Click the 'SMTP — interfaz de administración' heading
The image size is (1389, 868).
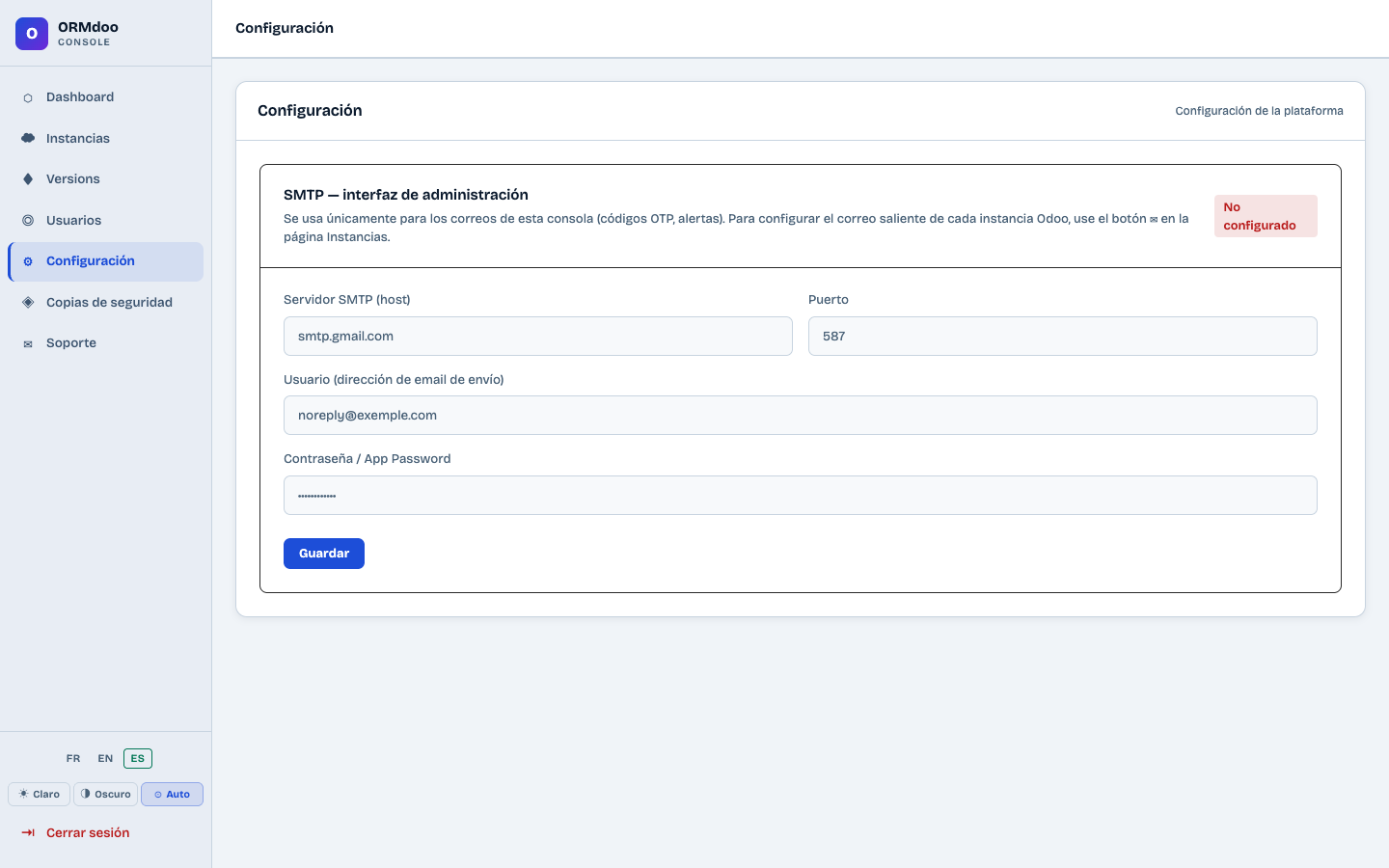click(x=406, y=195)
